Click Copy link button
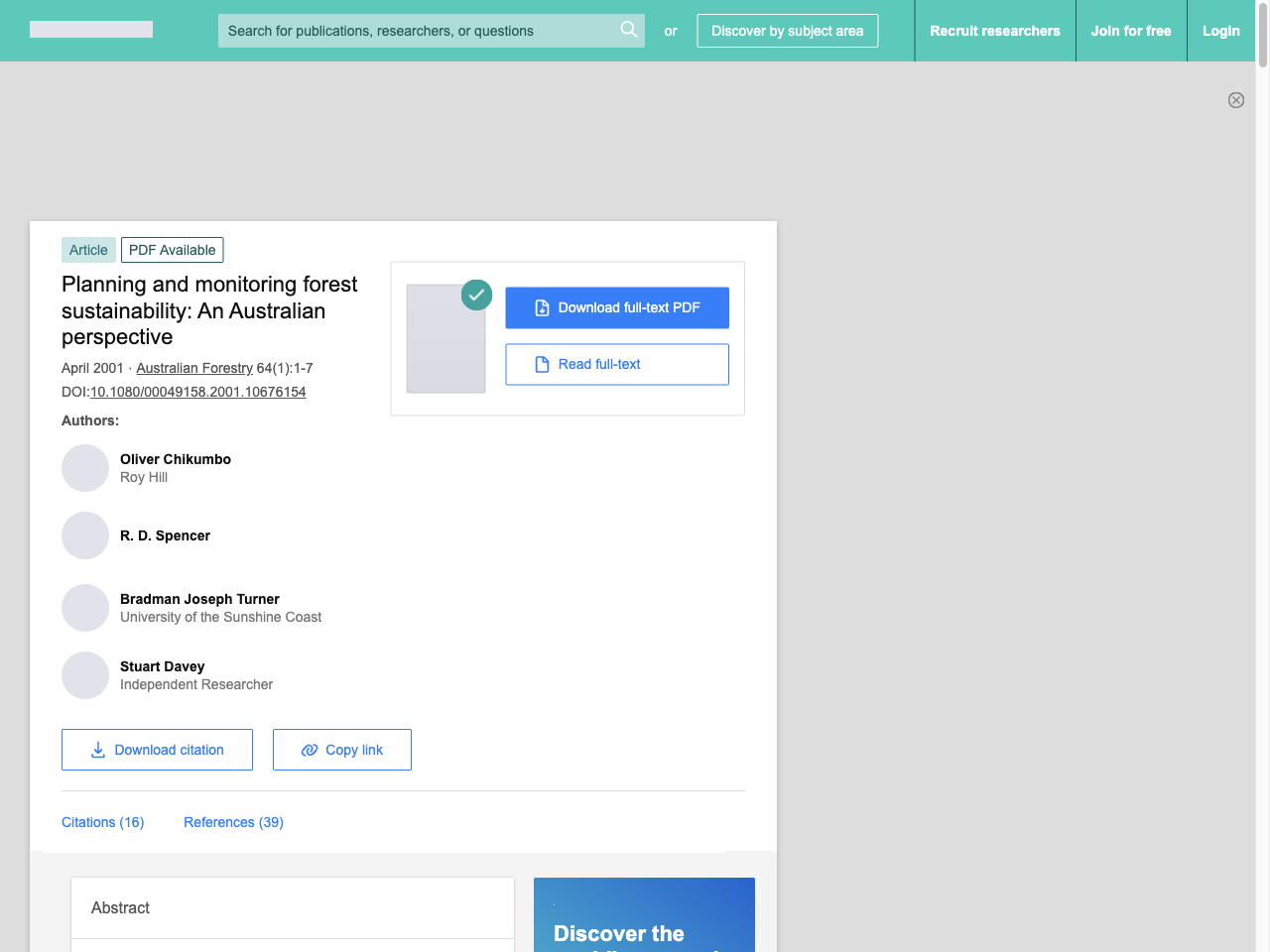The image size is (1270, 952). (342, 750)
